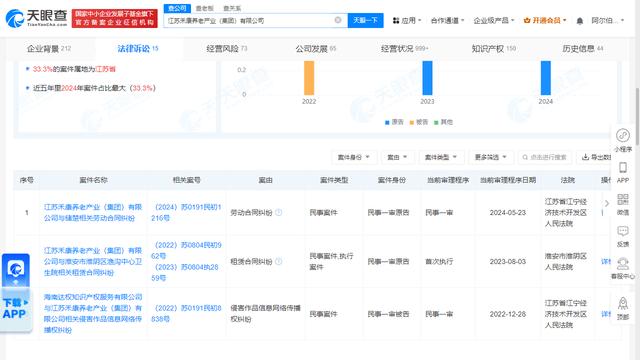Open the 公司发展 tab

coord(316,49)
